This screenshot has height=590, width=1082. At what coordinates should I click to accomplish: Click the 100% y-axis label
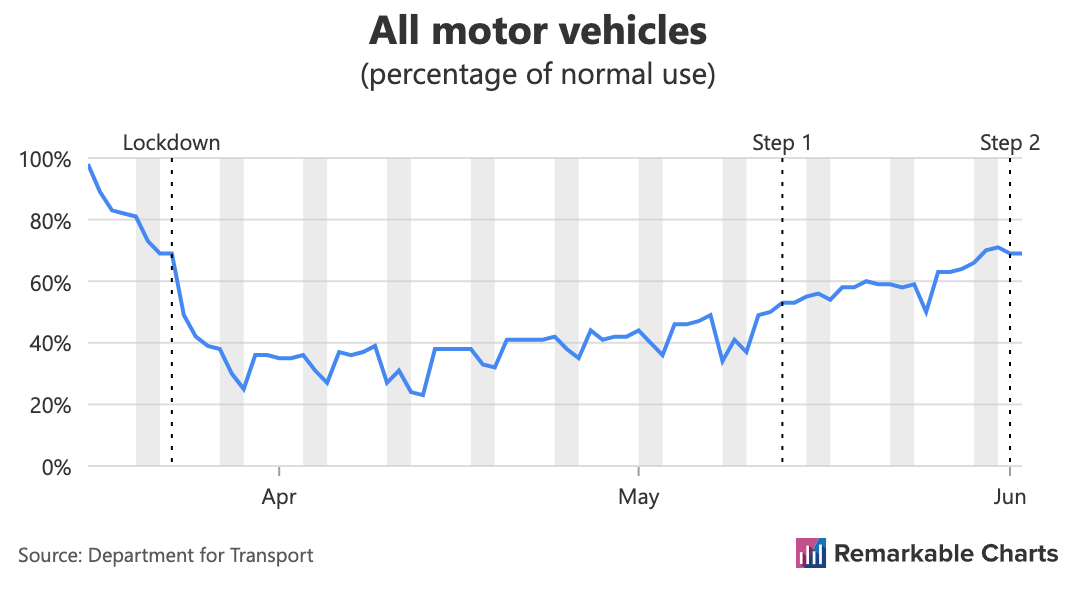pyautogui.click(x=45, y=159)
